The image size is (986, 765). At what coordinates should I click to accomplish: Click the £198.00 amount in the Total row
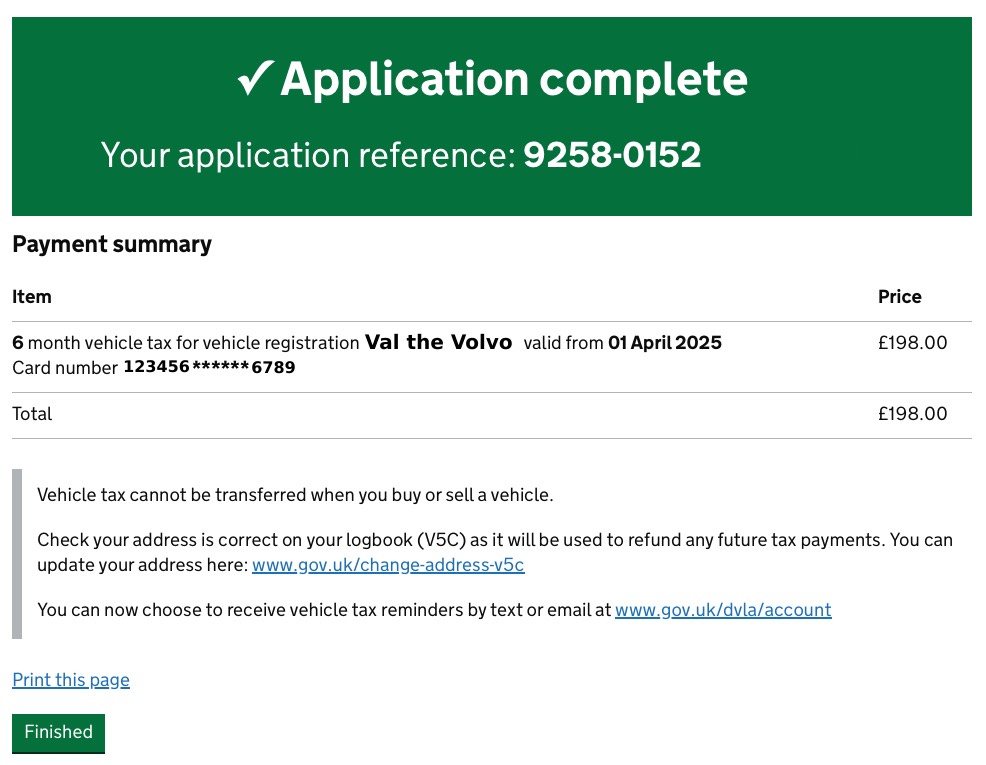912,414
